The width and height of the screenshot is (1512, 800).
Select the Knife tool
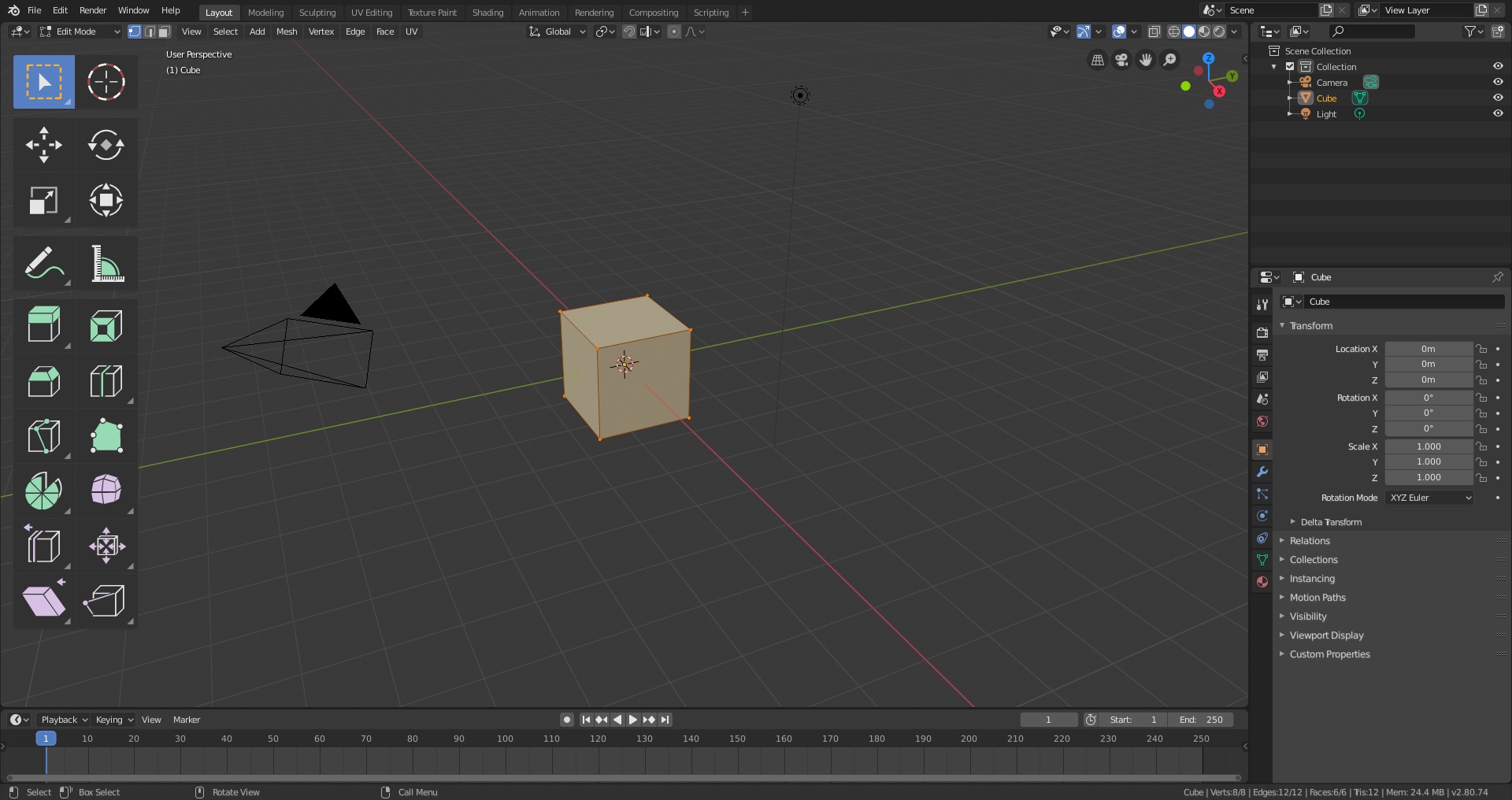pyautogui.click(x=43, y=436)
